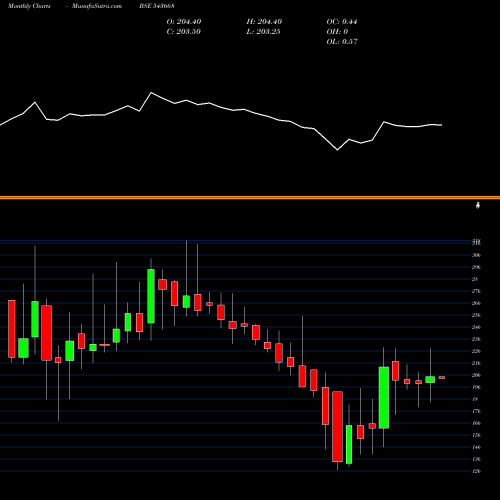Image resolution: width=500 pixels, height=500 pixels.
Task: Click the small marker icon above the price axis
Action: 478,206
